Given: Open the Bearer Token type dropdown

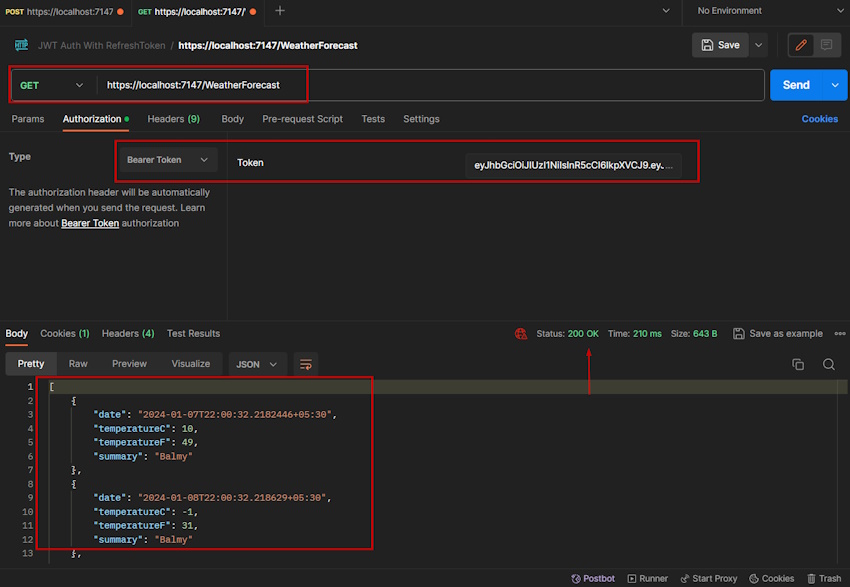Looking at the screenshot, I should click(168, 160).
